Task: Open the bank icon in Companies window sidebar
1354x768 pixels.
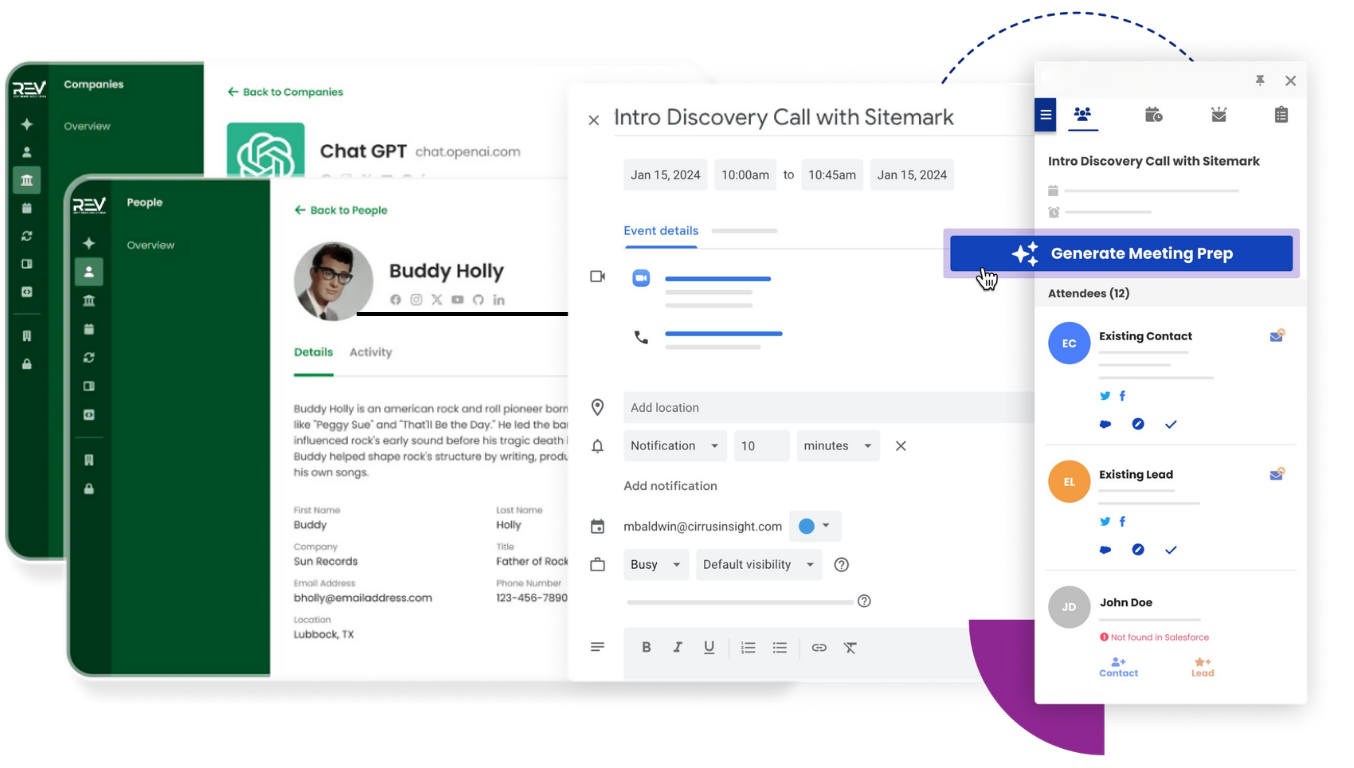Action: pyautogui.click(x=27, y=180)
